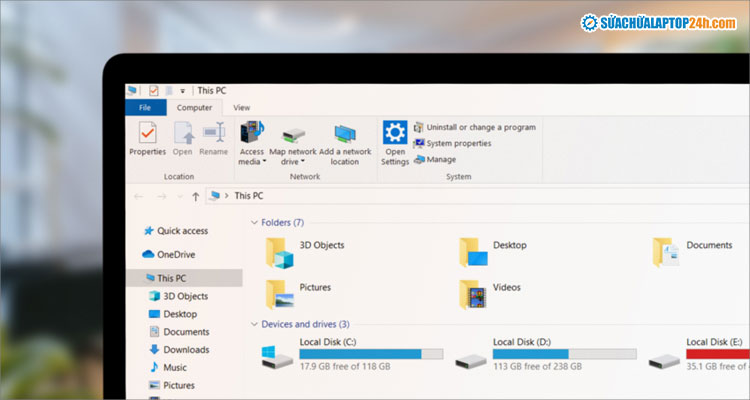Click Uninstall or change a program
This screenshot has height=400, width=750.
coord(480,127)
